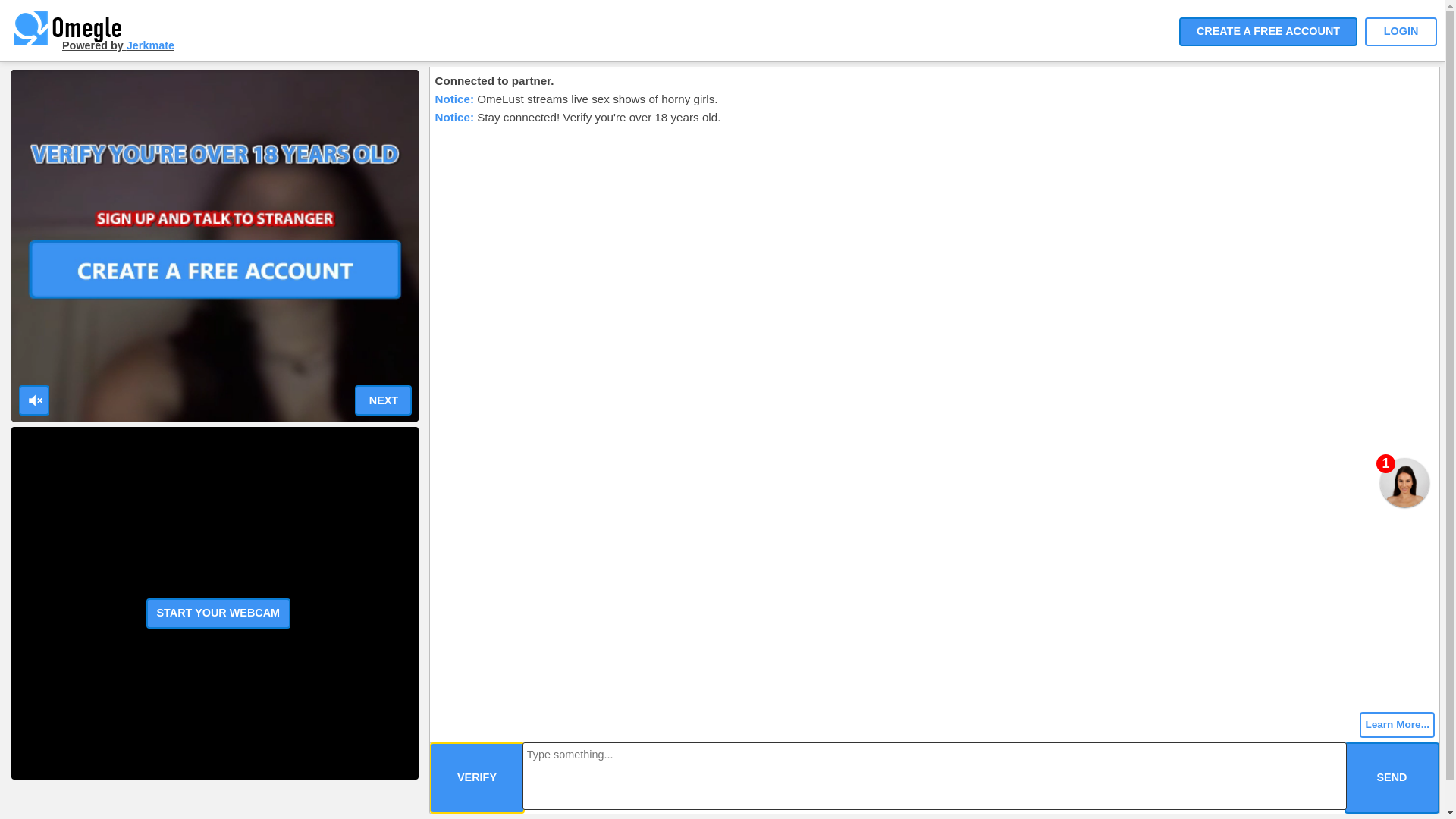Open the Learn More link
This screenshot has height=819, width=1456.
(x=1397, y=725)
